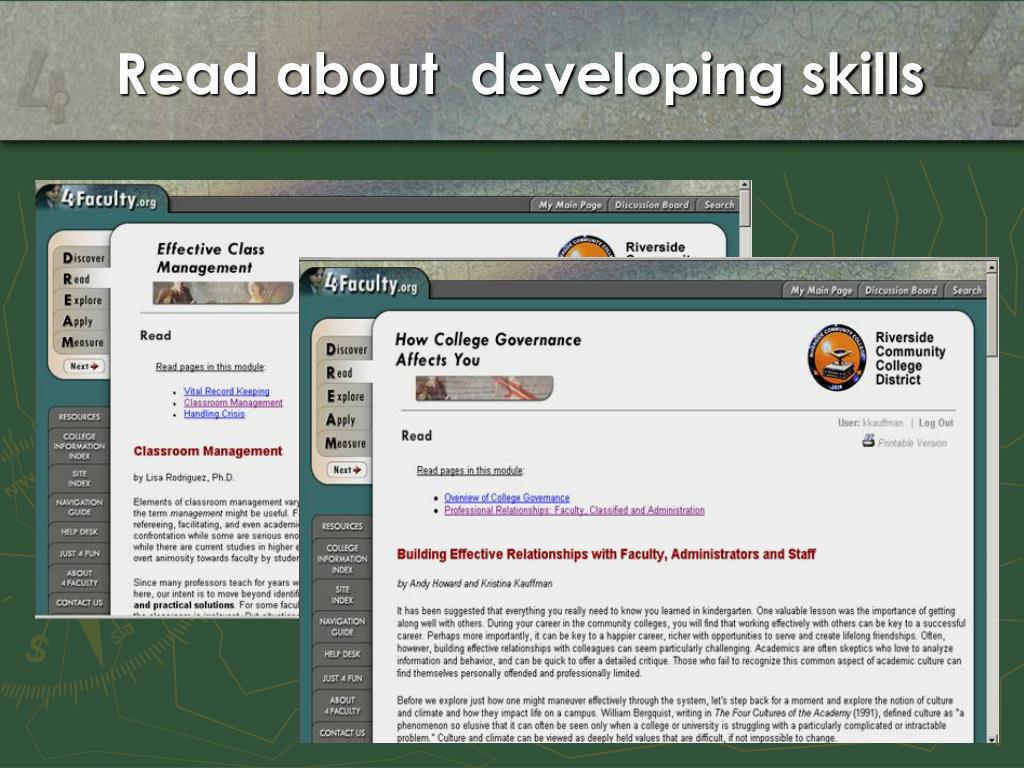Open Search tab in front window
Screen dimensions: 1024x768
pos(967,291)
